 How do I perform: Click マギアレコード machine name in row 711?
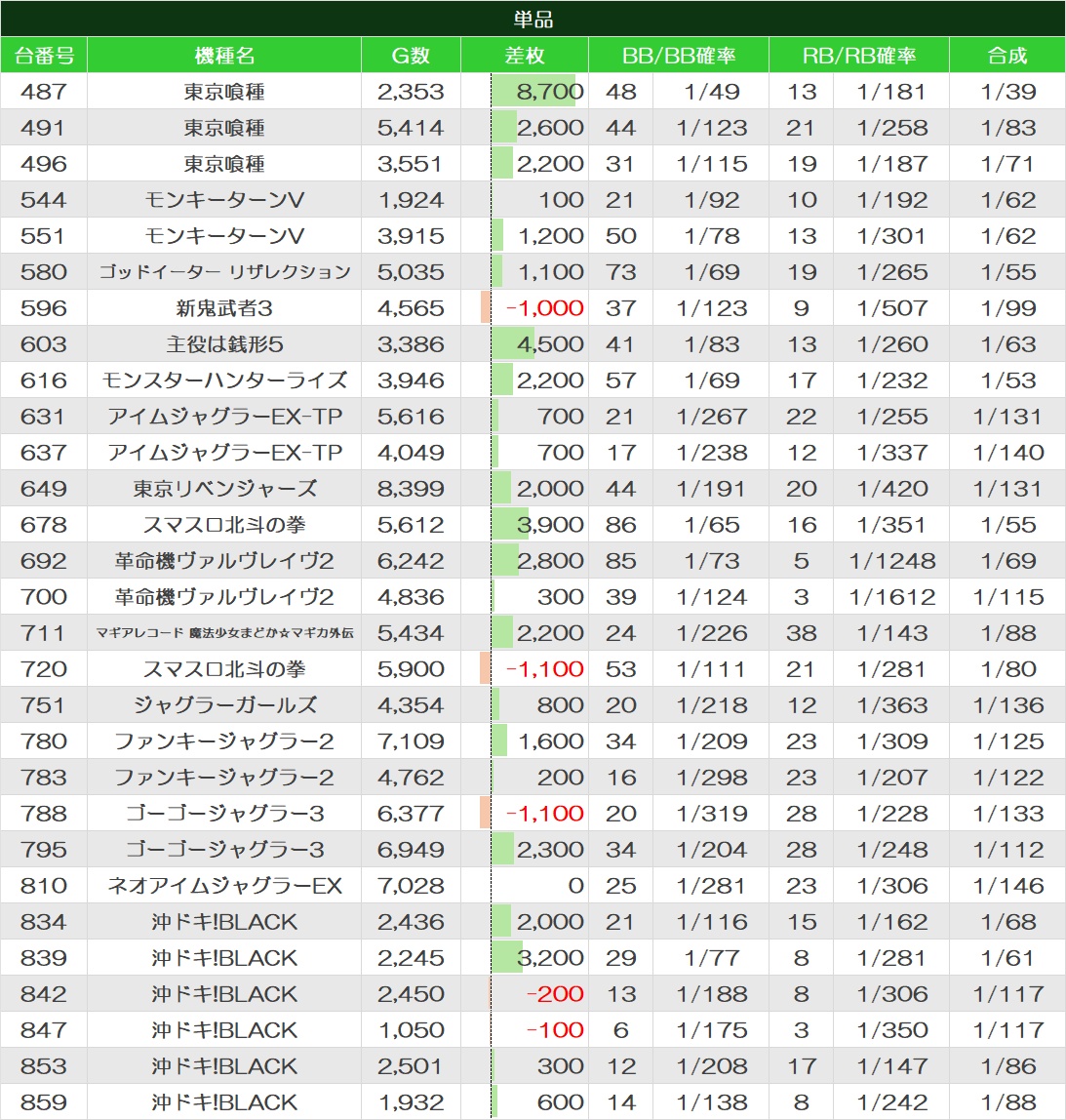tap(224, 633)
